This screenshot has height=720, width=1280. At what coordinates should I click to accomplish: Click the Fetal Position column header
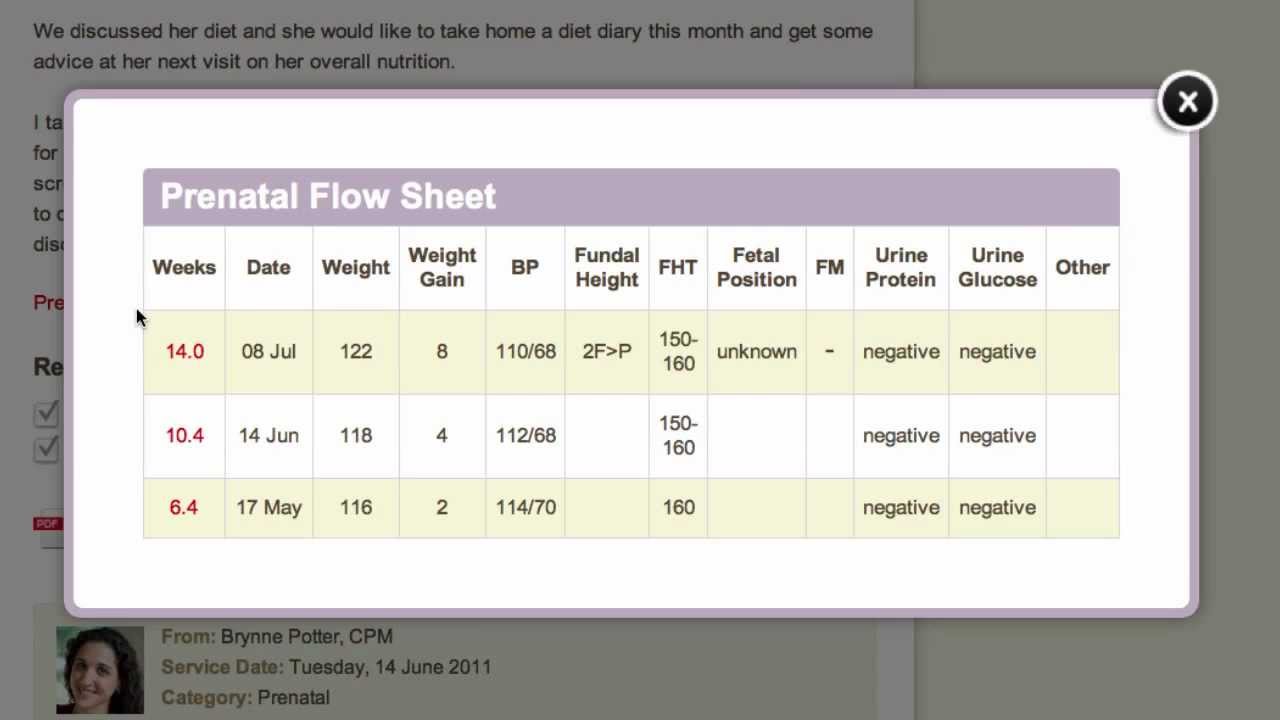coord(756,268)
